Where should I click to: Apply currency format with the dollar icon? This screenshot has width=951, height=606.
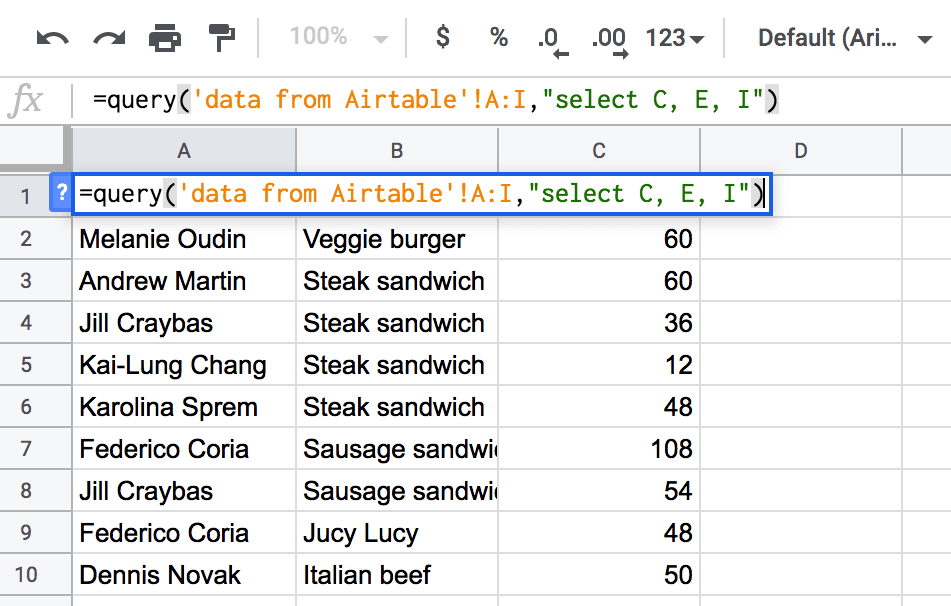pos(442,37)
